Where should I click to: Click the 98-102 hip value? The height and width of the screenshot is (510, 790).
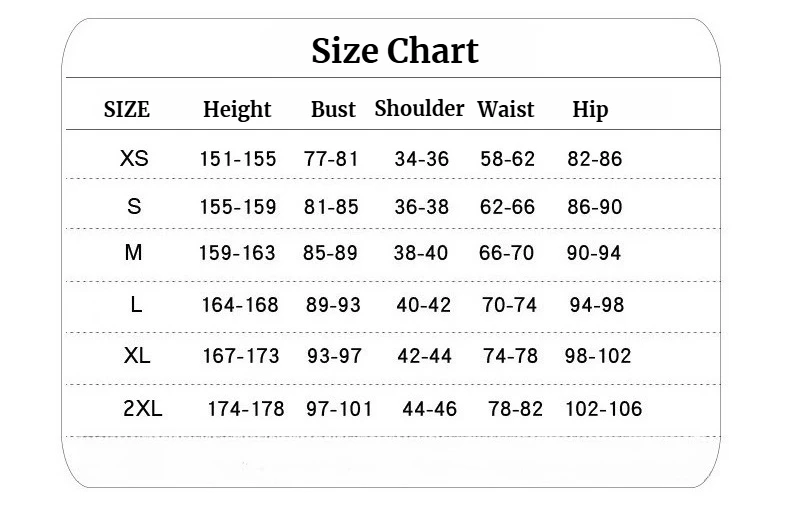click(x=598, y=356)
